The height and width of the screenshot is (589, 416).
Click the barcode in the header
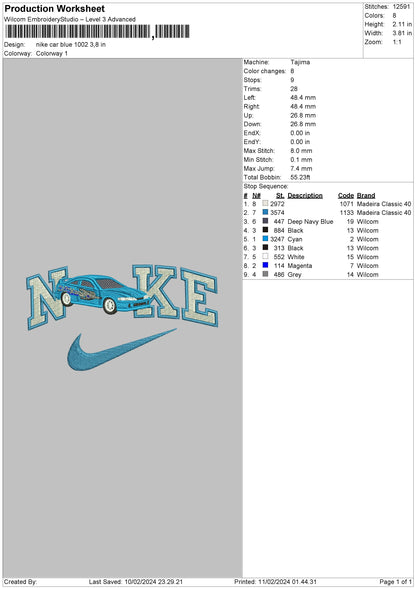click(x=97, y=32)
